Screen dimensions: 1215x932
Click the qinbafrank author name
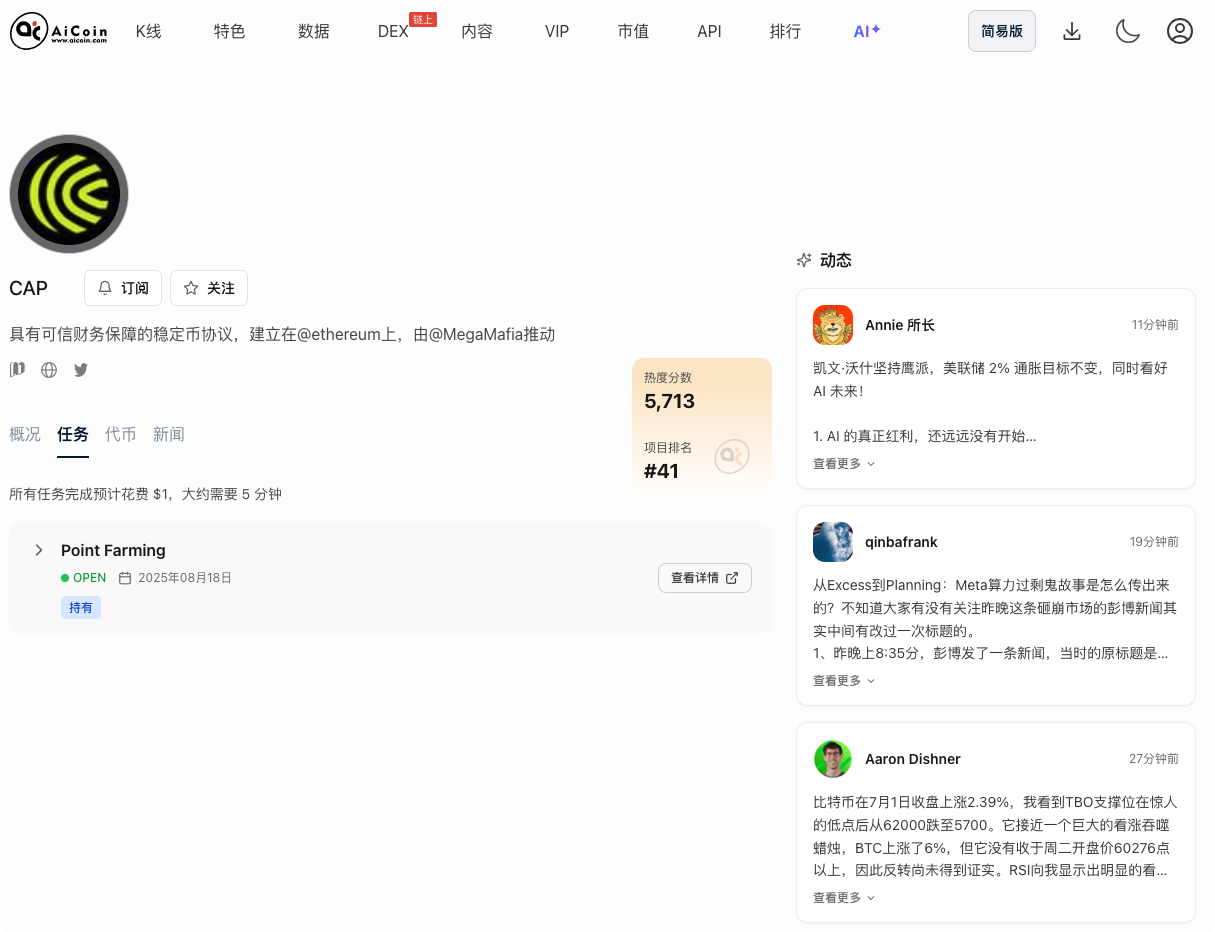(901, 542)
